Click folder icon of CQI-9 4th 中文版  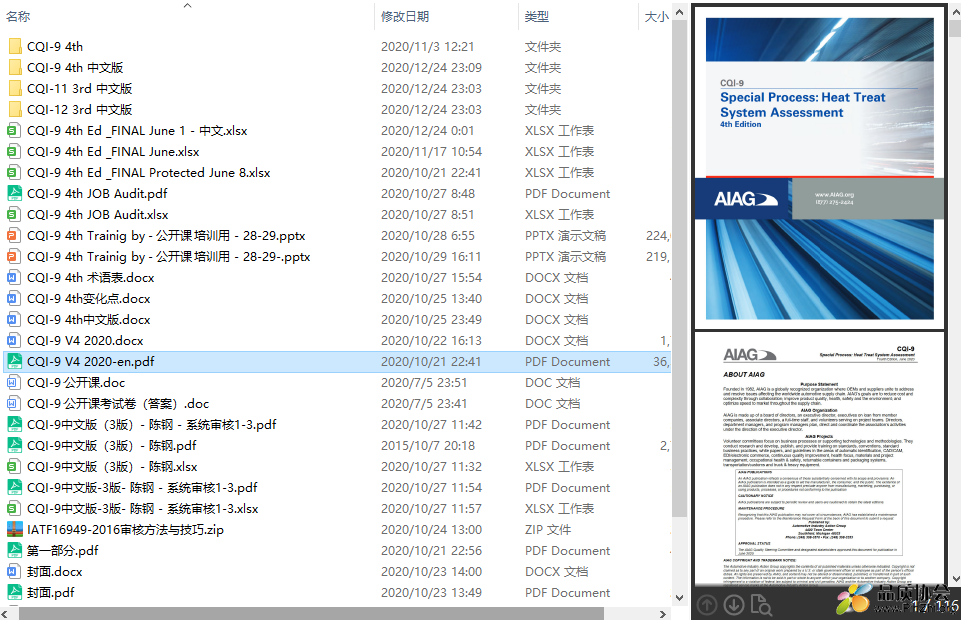(15, 67)
